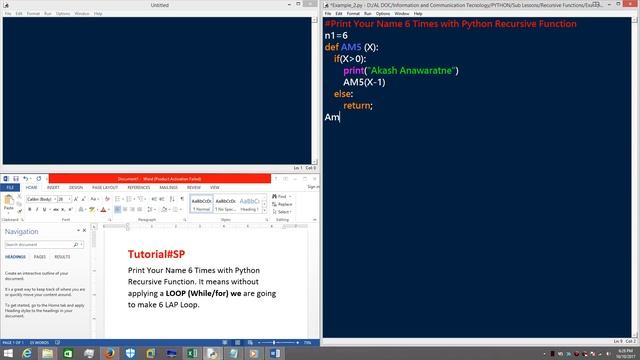640x360 pixels.
Task: Open the REVIEW ribbon tab
Action: pos(193,187)
